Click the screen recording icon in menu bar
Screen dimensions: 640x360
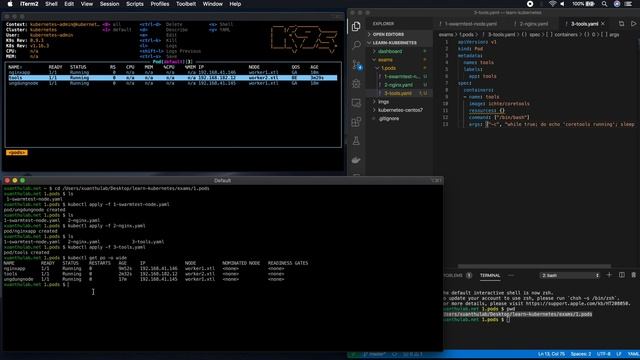pyautogui.click(x=530, y=4)
